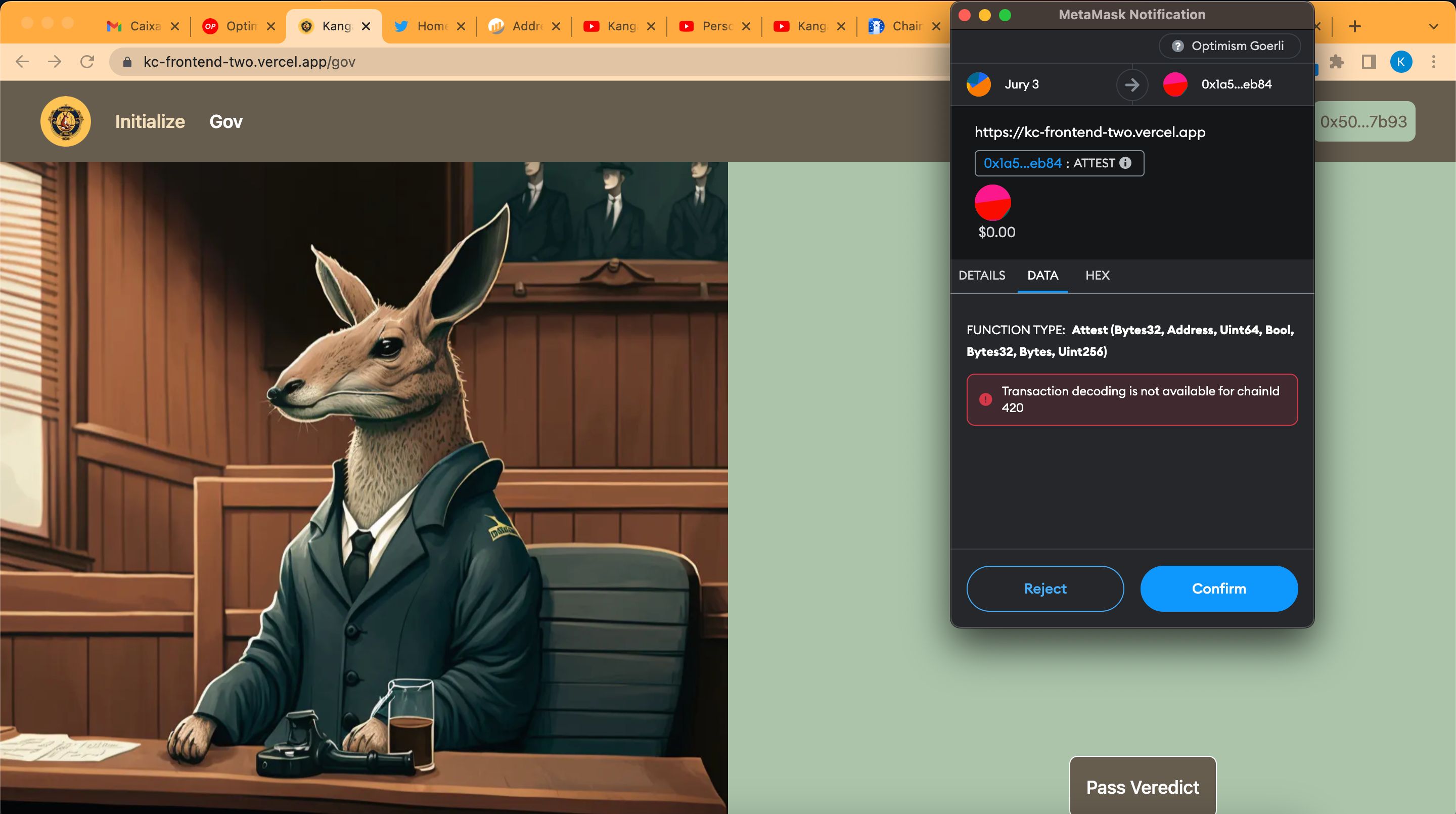Switch to the HEX tab
The height and width of the screenshot is (814, 1456).
tap(1097, 275)
